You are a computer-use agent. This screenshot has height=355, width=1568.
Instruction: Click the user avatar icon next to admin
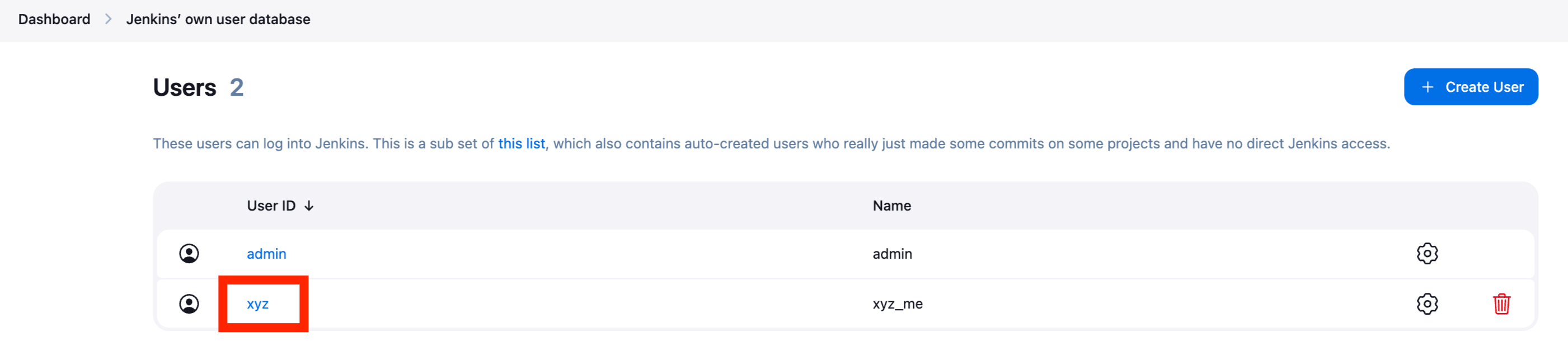click(189, 253)
